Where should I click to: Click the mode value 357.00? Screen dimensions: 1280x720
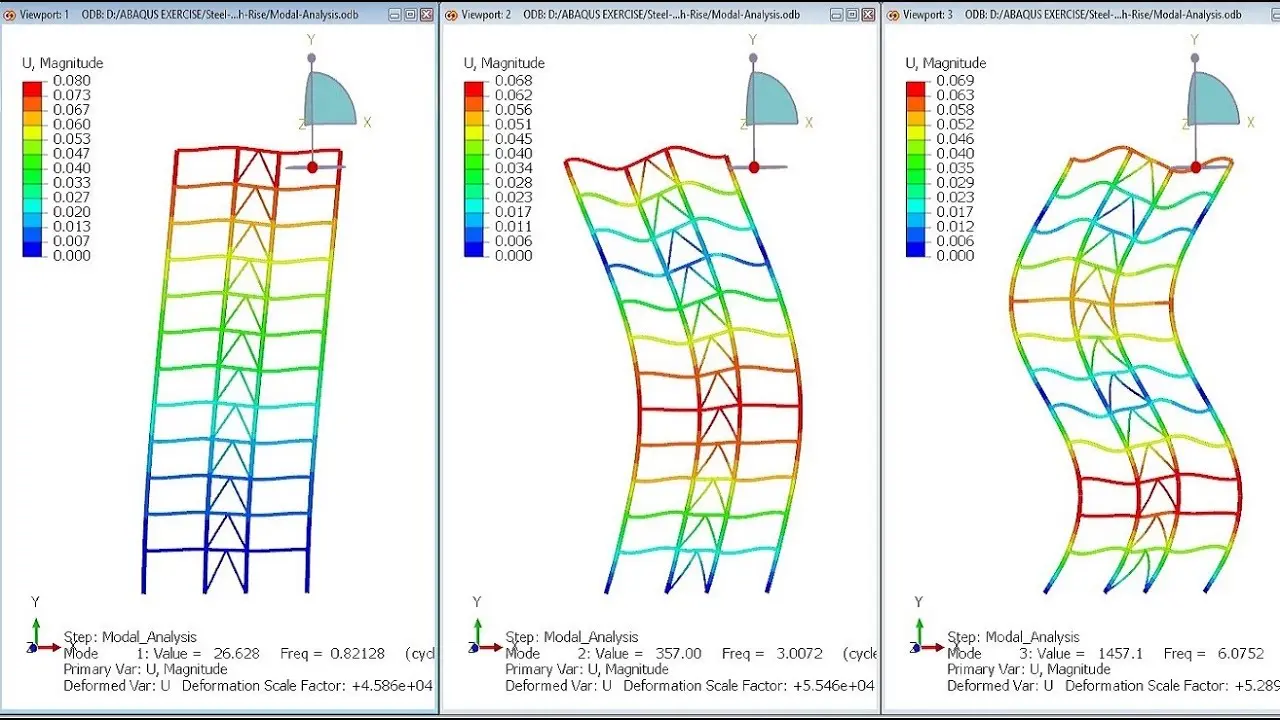click(x=678, y=653)
